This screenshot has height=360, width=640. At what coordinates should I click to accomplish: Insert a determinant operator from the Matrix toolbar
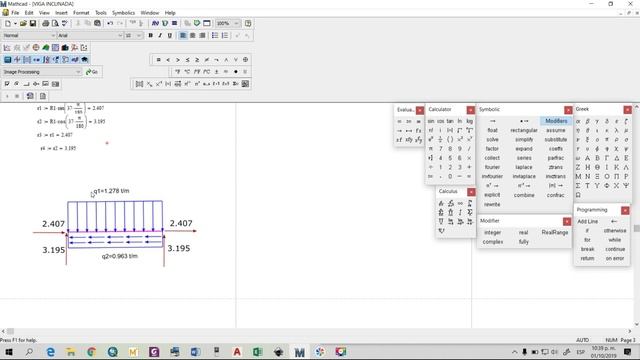click(168, 84)
